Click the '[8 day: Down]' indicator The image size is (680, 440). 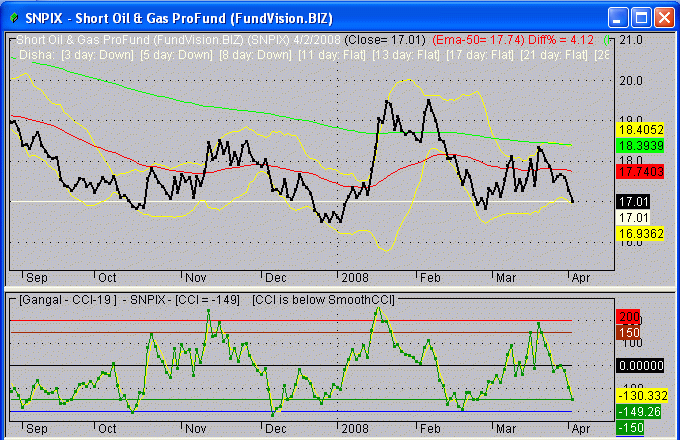pyautogui.click(x=255, y=55)
